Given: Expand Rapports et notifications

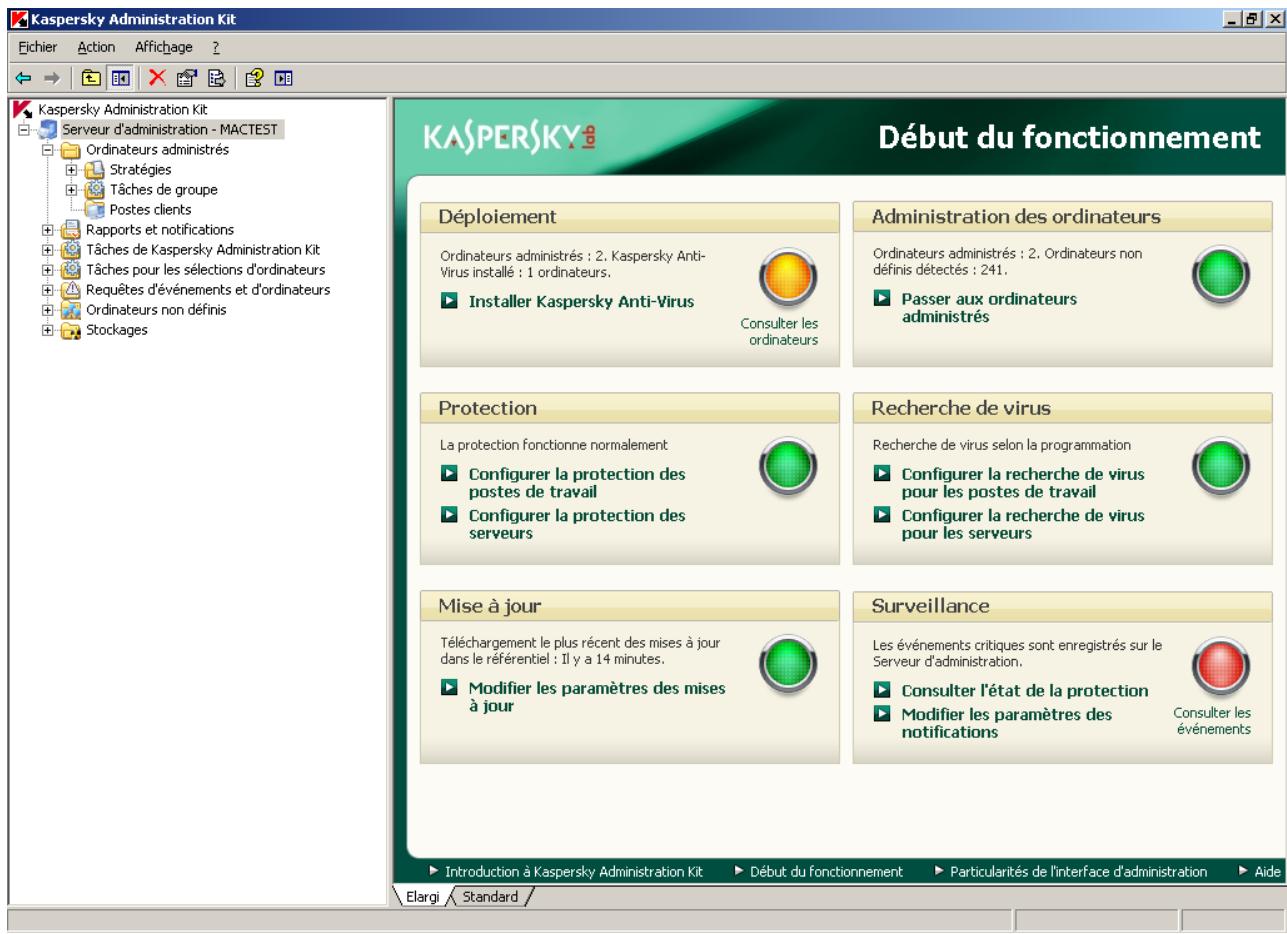Looking at the screenshot, I should (x=47, y=230).
